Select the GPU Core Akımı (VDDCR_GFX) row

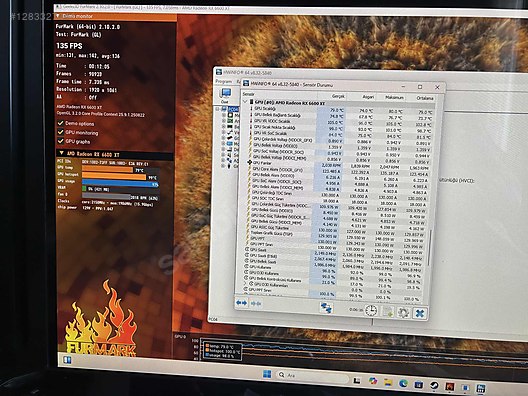338,171
